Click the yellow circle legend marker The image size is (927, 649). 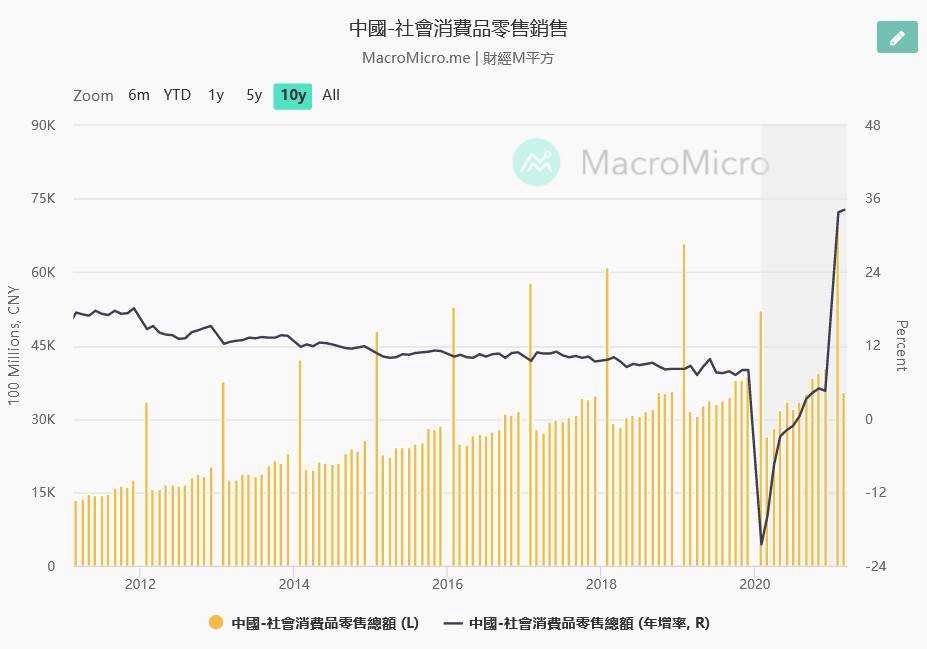(x=215, y=622)
